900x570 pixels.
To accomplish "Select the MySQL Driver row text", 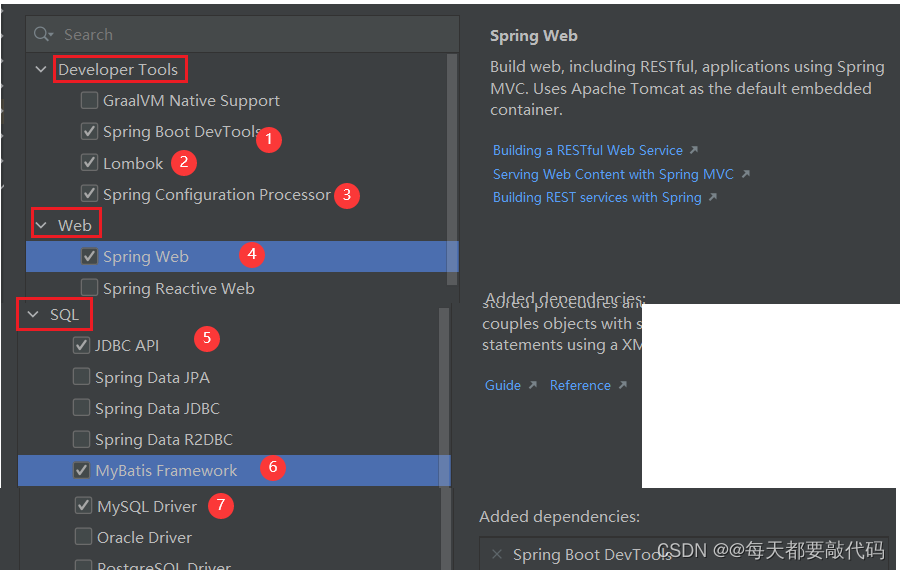I will click(x=147, y=506).
